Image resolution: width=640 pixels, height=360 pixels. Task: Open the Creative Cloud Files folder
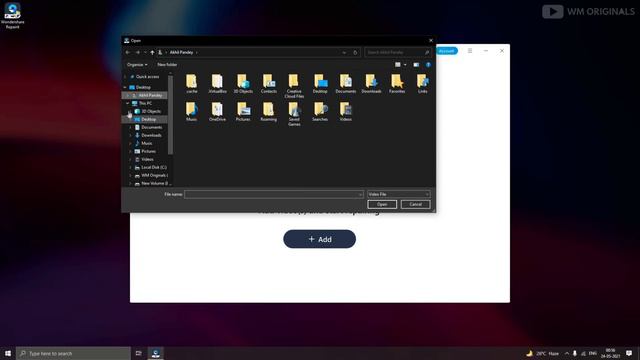pyautogui.click(x=294, y=86)
